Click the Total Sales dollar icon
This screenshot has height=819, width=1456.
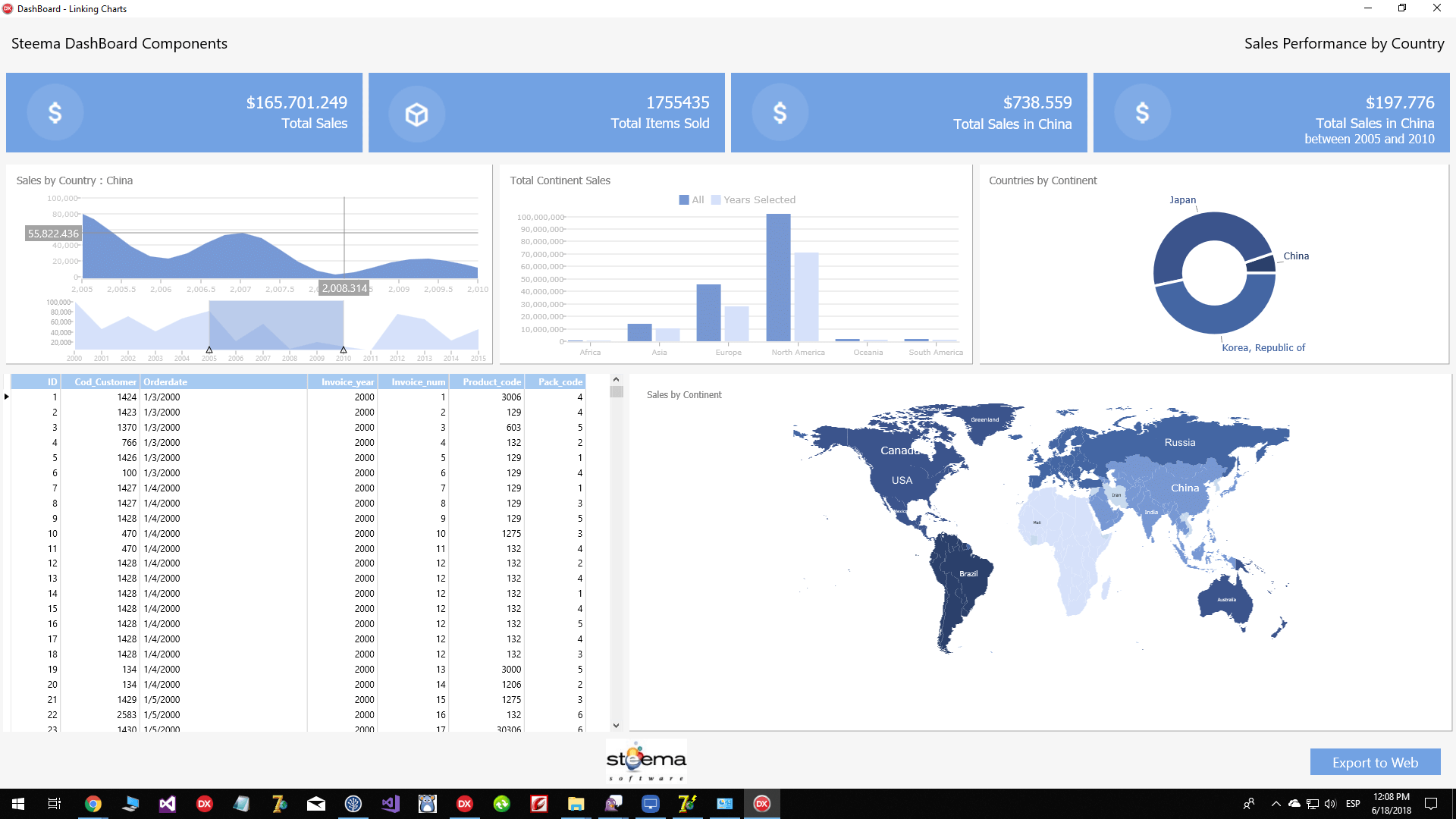coord(54,112)
